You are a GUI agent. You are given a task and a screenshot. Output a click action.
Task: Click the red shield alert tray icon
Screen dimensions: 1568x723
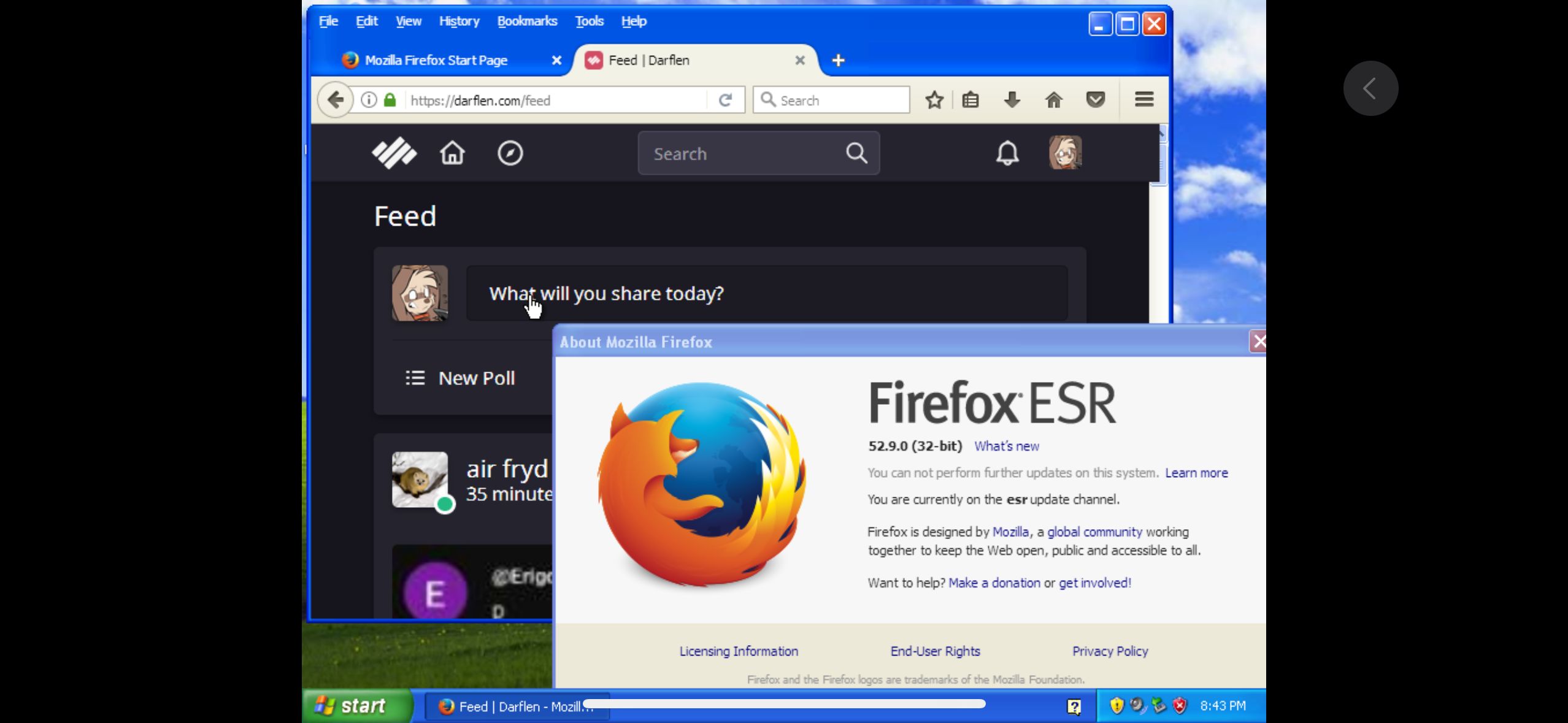(1180, 706)
